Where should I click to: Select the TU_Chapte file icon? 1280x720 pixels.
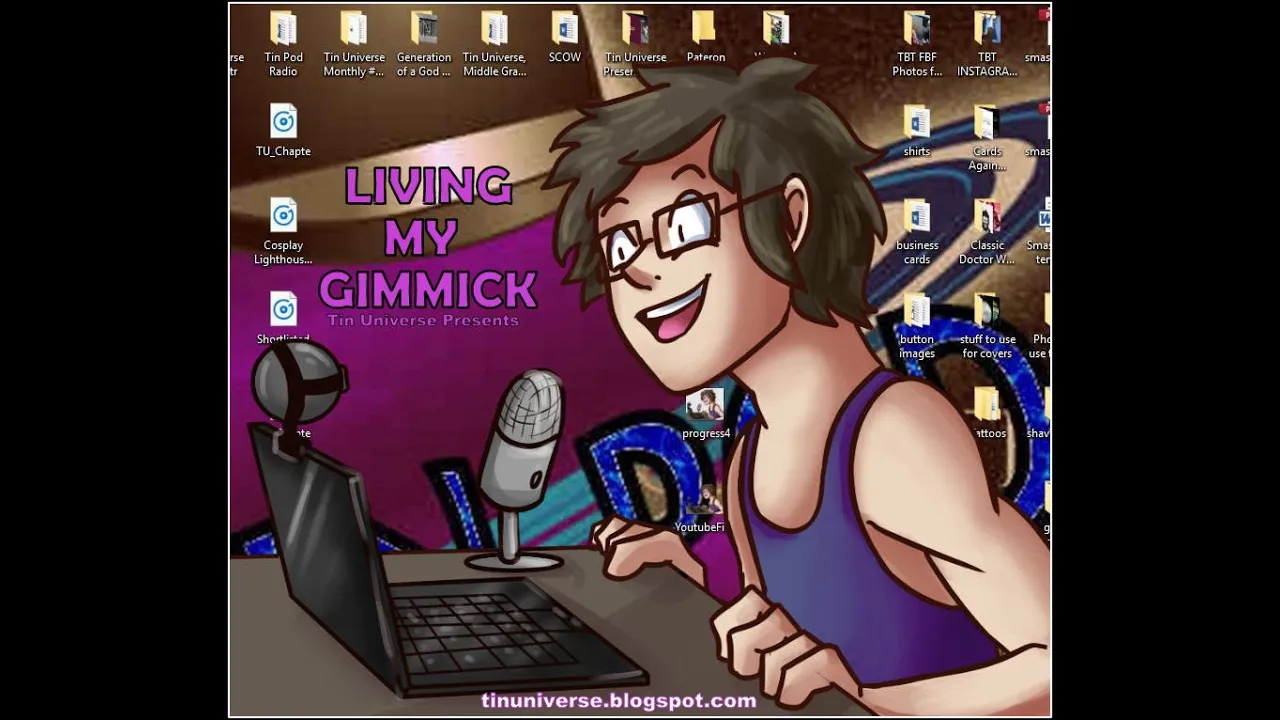[x=283, y=122]
